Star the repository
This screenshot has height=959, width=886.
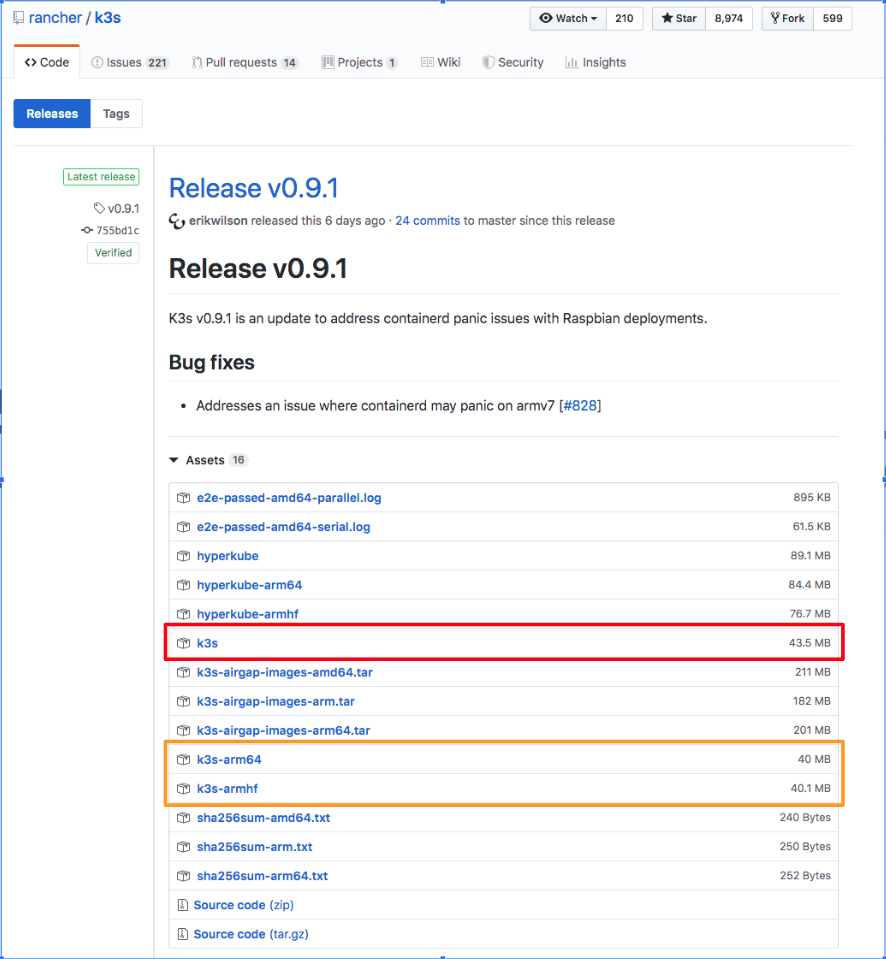point(679,18)
